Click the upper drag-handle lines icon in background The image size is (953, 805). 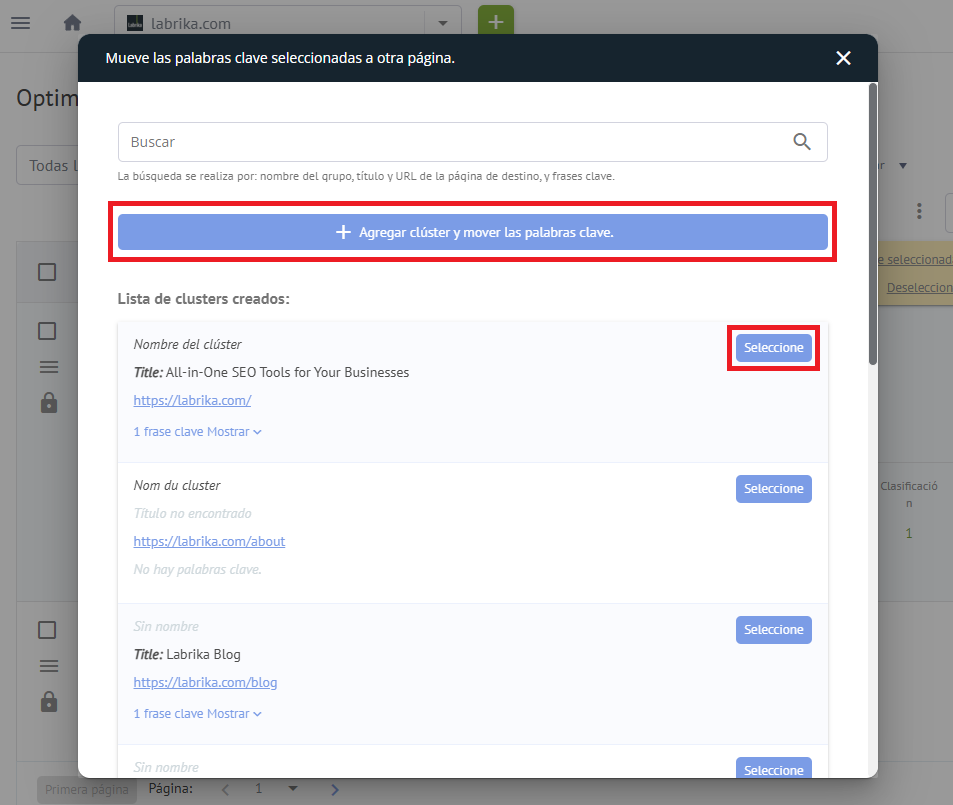(x=49, y=367)
